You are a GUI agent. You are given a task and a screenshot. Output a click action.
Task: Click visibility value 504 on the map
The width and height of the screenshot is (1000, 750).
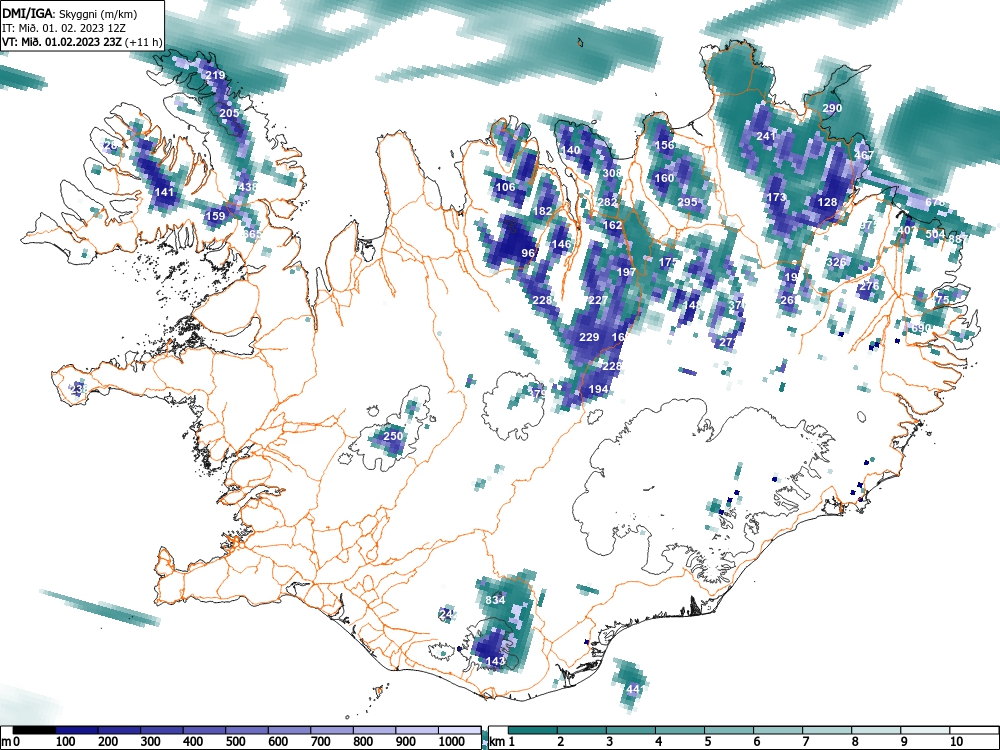pos(935,234)
